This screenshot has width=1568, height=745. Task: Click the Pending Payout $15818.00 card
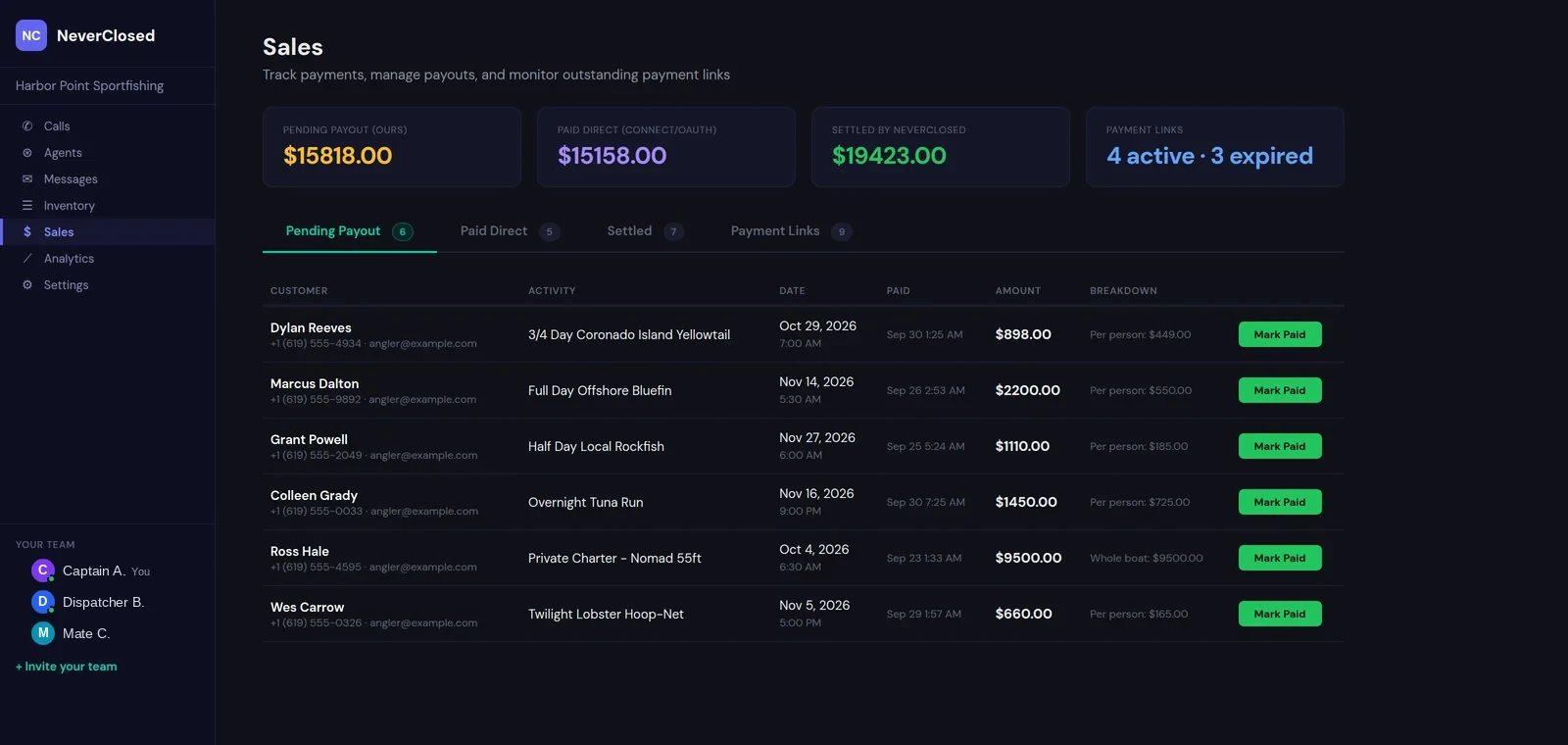click(392, 147)
